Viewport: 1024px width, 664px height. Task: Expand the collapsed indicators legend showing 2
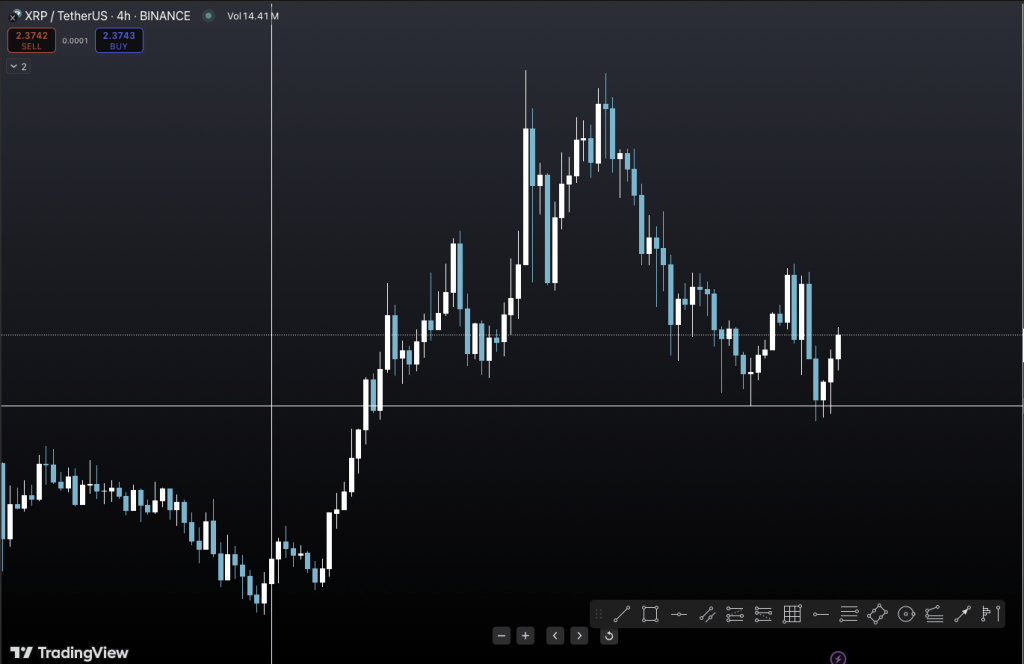coord(18,66)
